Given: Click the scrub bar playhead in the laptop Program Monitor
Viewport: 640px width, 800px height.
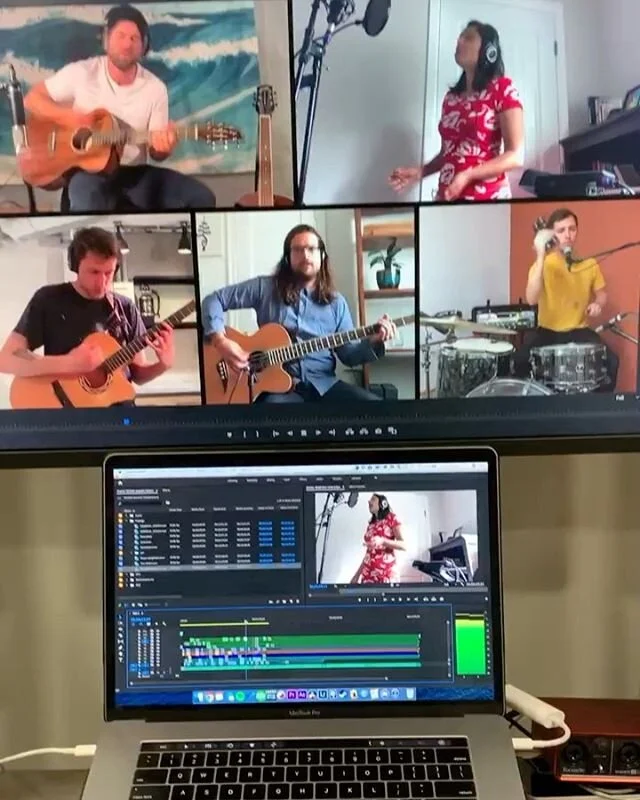Looking at the screenshot, I should (383, 594).
